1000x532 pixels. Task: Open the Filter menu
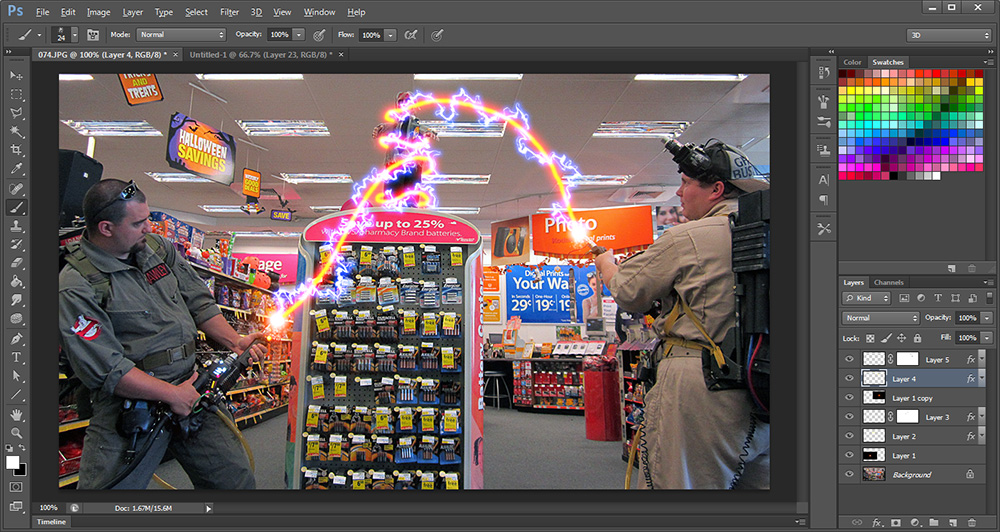[x=230, y=12]
